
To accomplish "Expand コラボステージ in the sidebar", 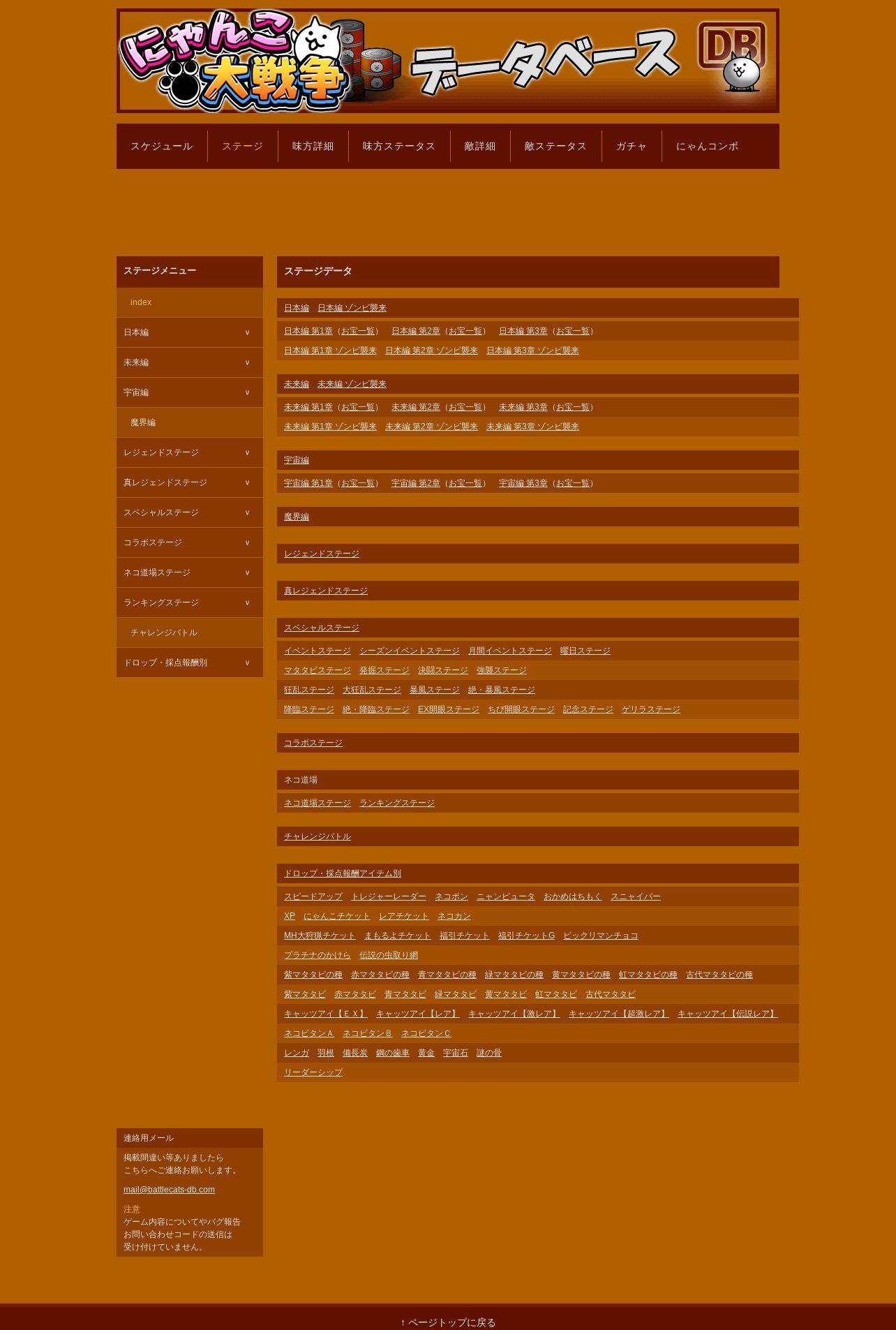I will (190, 542).
